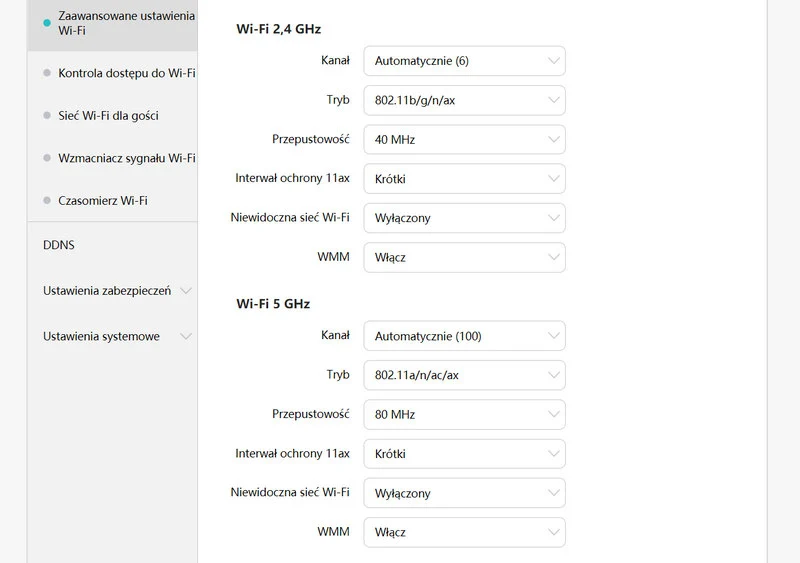
Task: Open the 5 GHz Tryb 802.11a/n/ac/ax dropdown
Action: pyautogui.click(x=464, y=375)
